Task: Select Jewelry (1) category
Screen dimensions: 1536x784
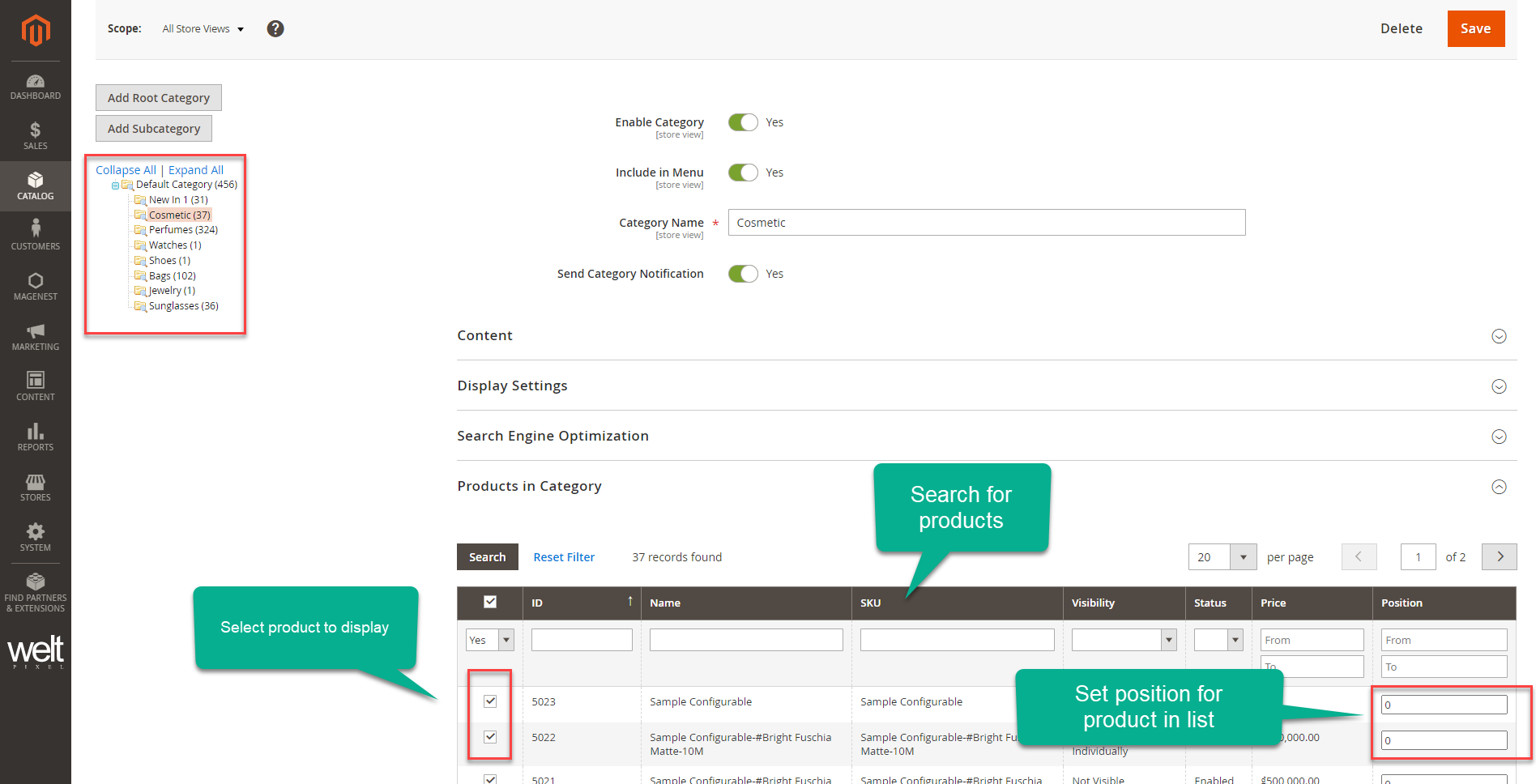Action: (x=172, y=291)
